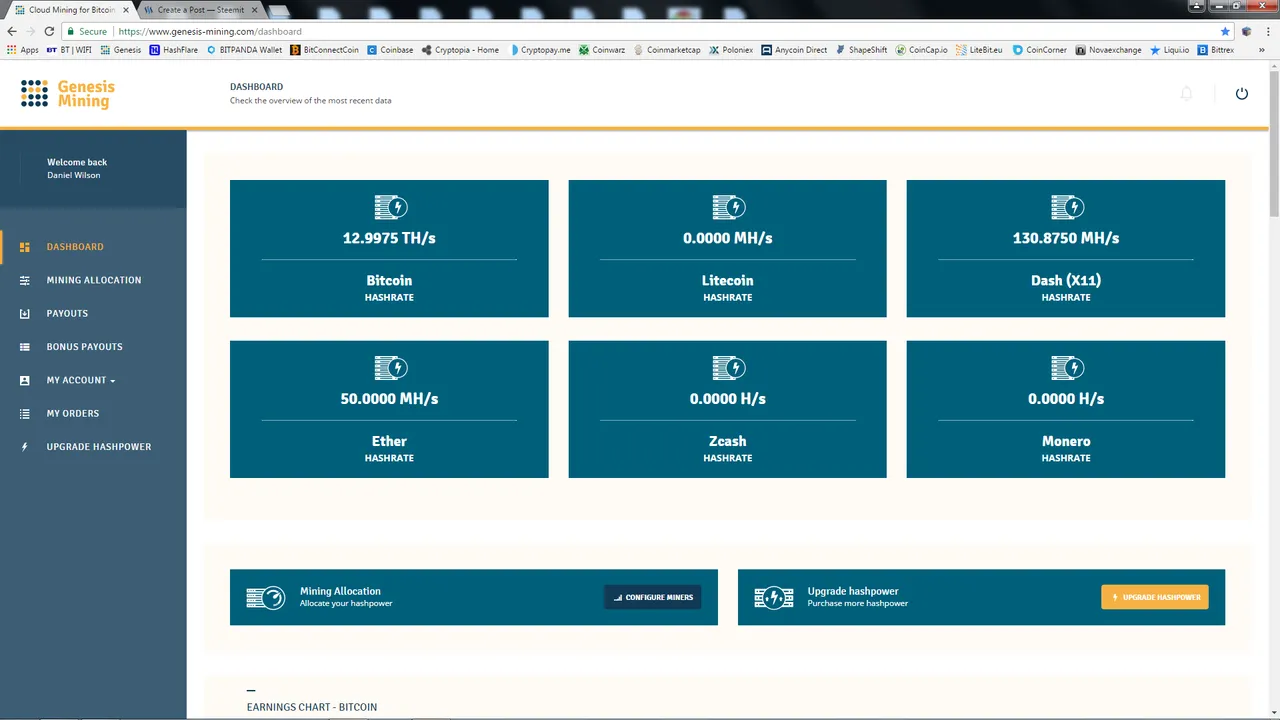Open the LiteBit.eu bookmark
The width and height of the screenshot is (1280, 720).
pos(979,50)
